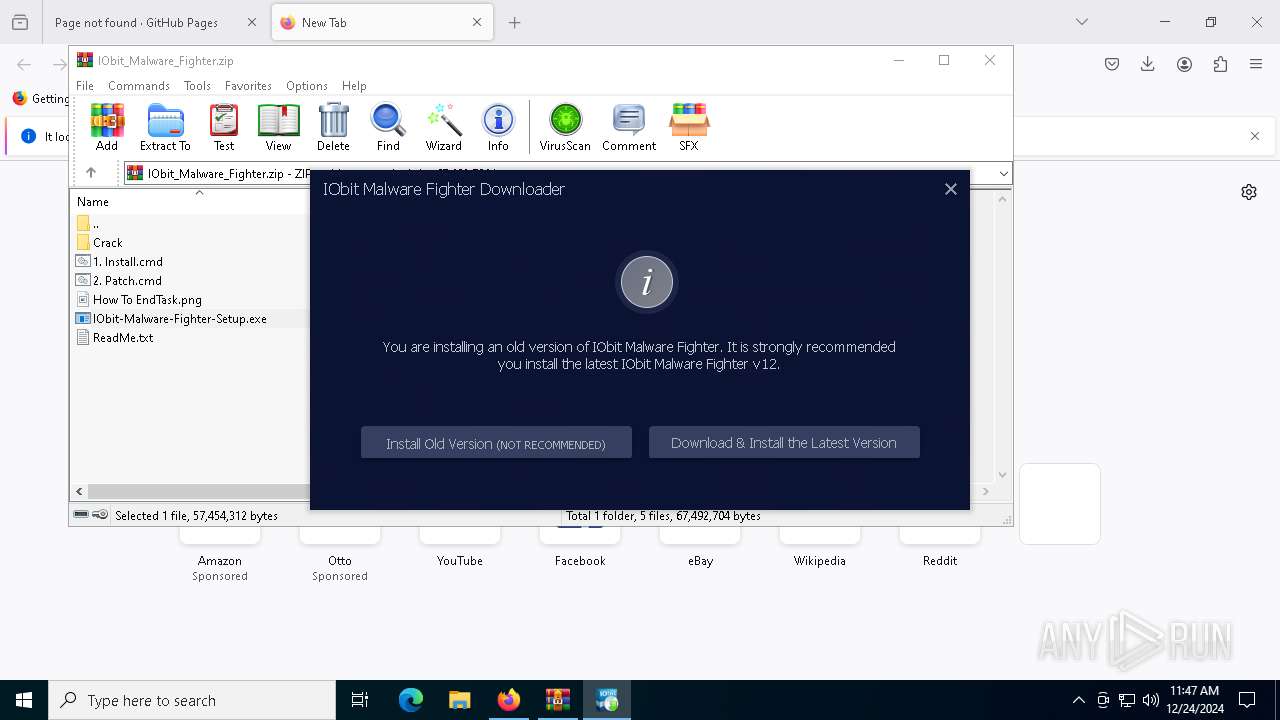The height and width of the screenshot is (720, 1280).
Task: Open the Tools menu
Action: [x=197, y=86]
